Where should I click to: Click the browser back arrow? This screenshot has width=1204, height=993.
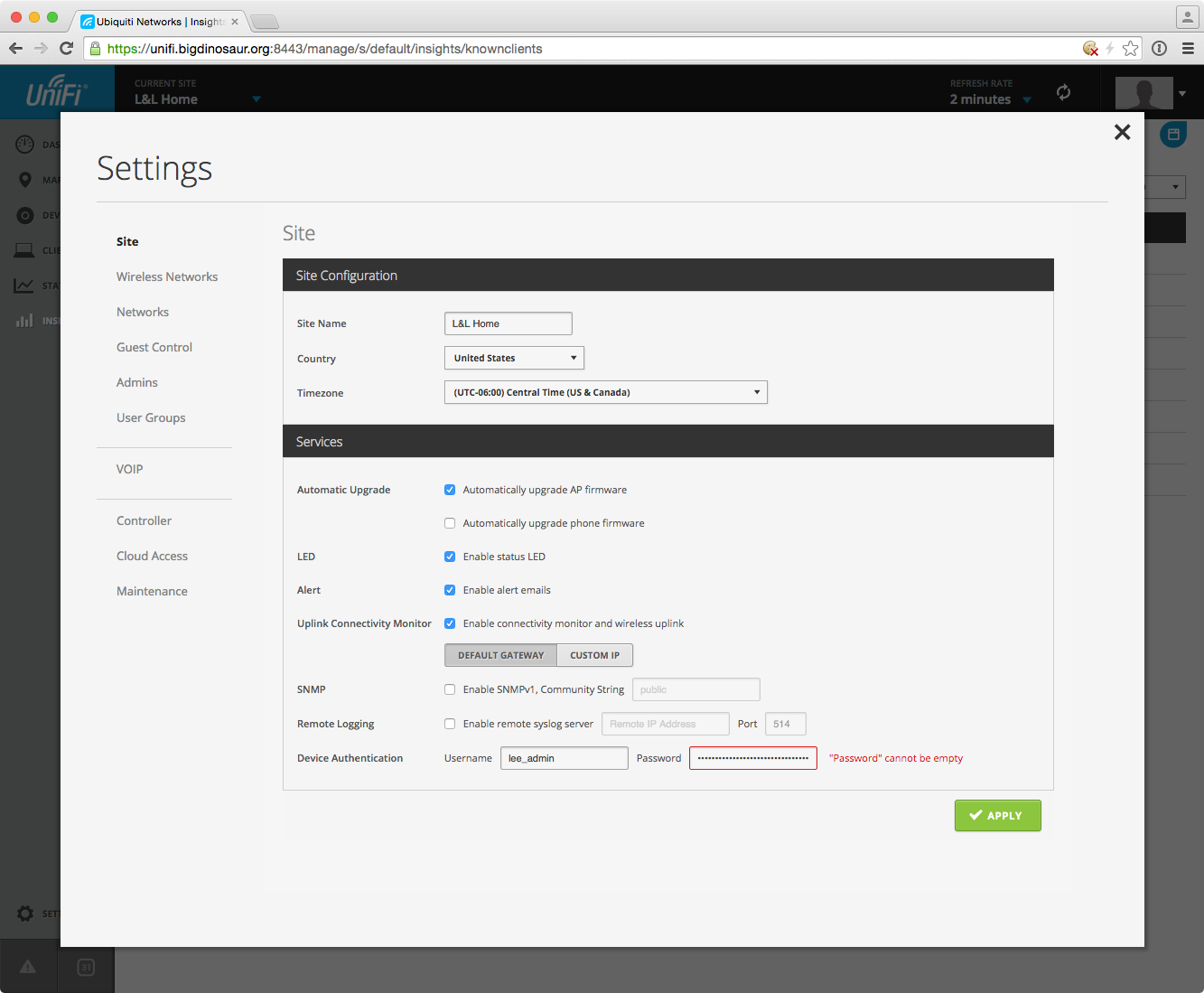pos(16,49)
